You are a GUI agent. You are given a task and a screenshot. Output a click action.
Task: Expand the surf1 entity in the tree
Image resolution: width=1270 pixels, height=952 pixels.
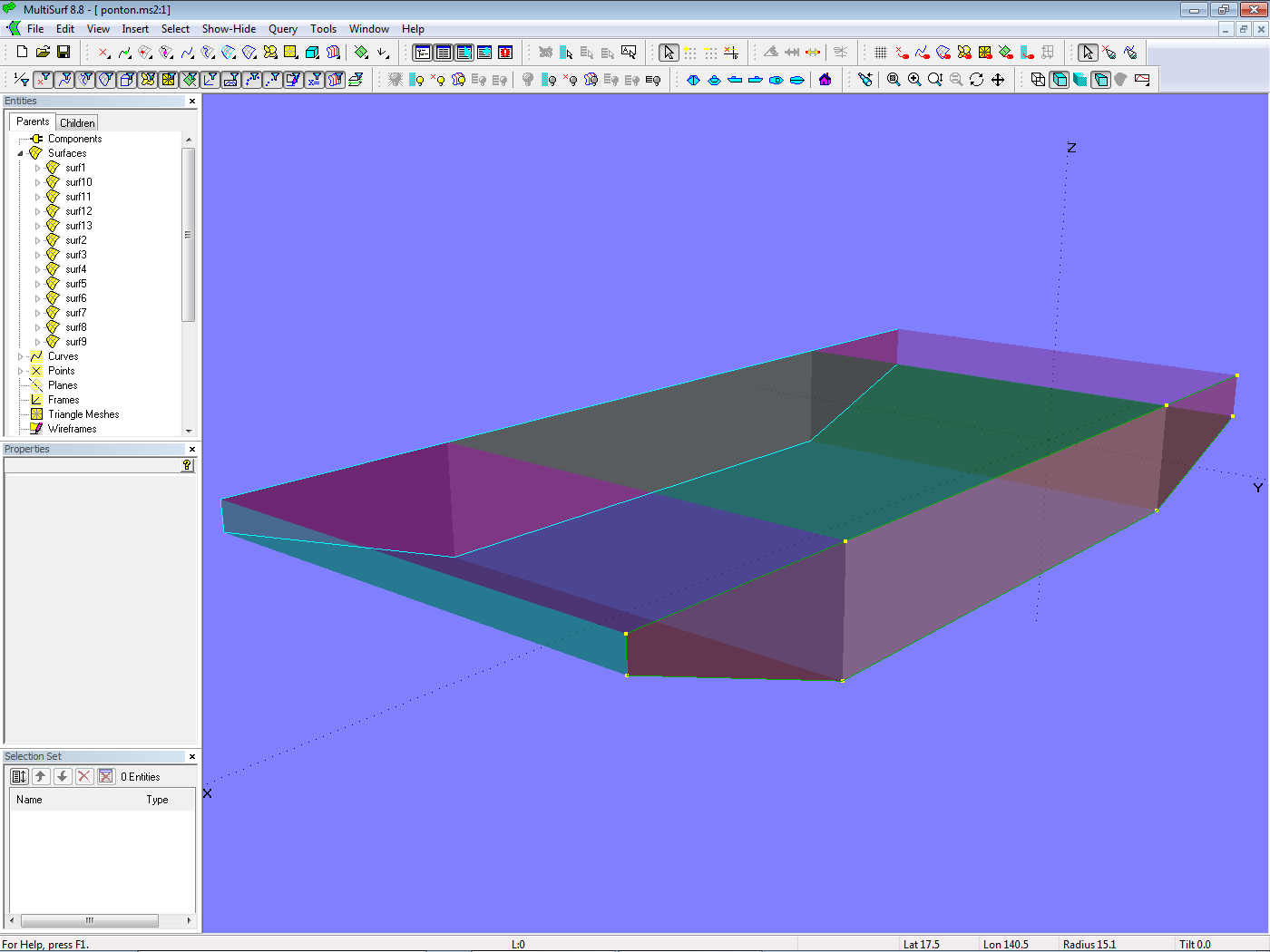[x=37, y=168]
